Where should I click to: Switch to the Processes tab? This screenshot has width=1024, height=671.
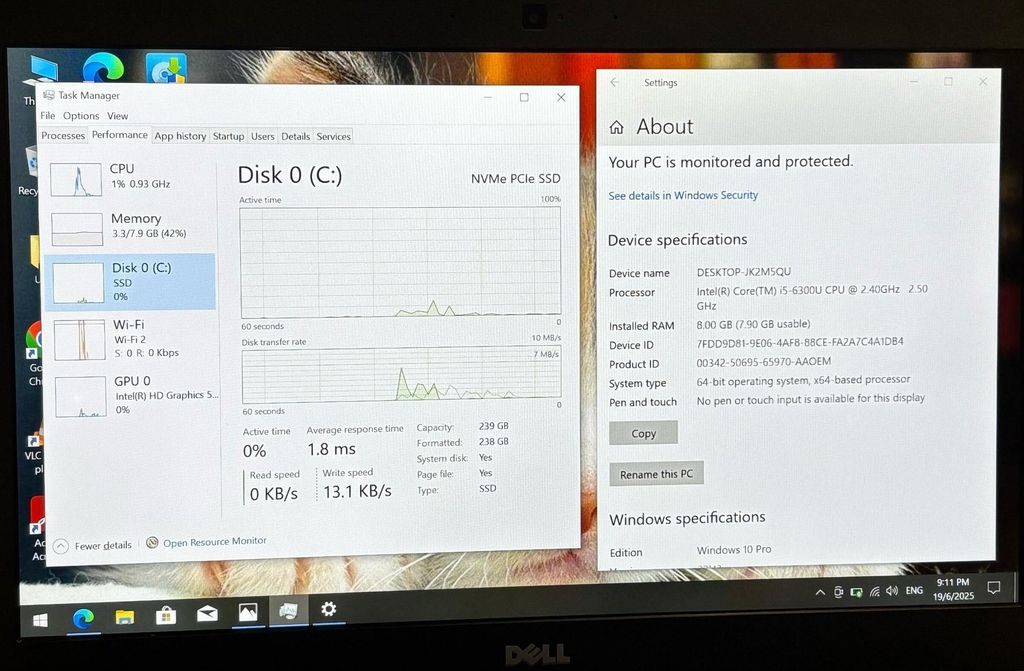pos(63,136)
